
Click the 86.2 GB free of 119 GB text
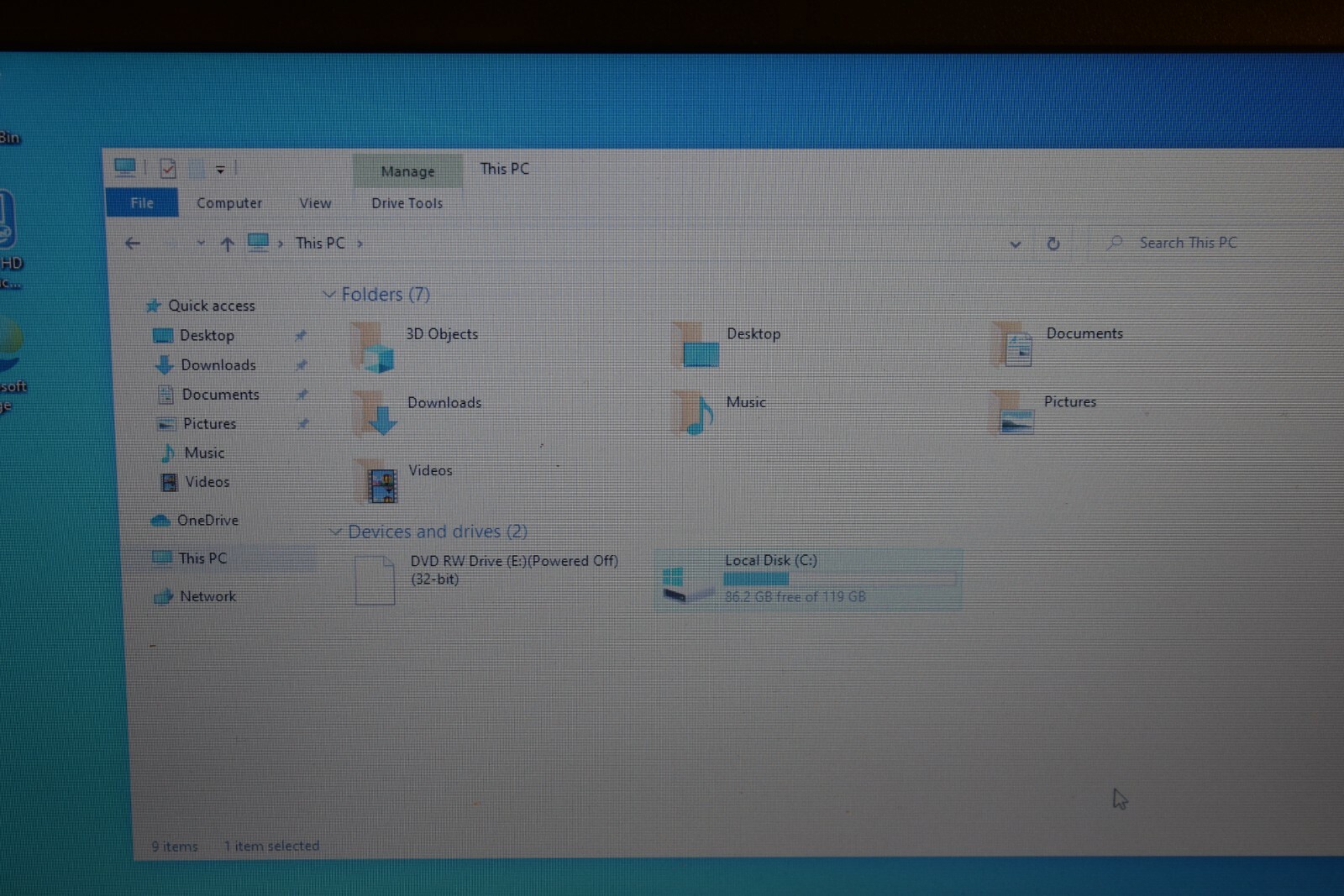pyautogui.click(x=795, y=597)
